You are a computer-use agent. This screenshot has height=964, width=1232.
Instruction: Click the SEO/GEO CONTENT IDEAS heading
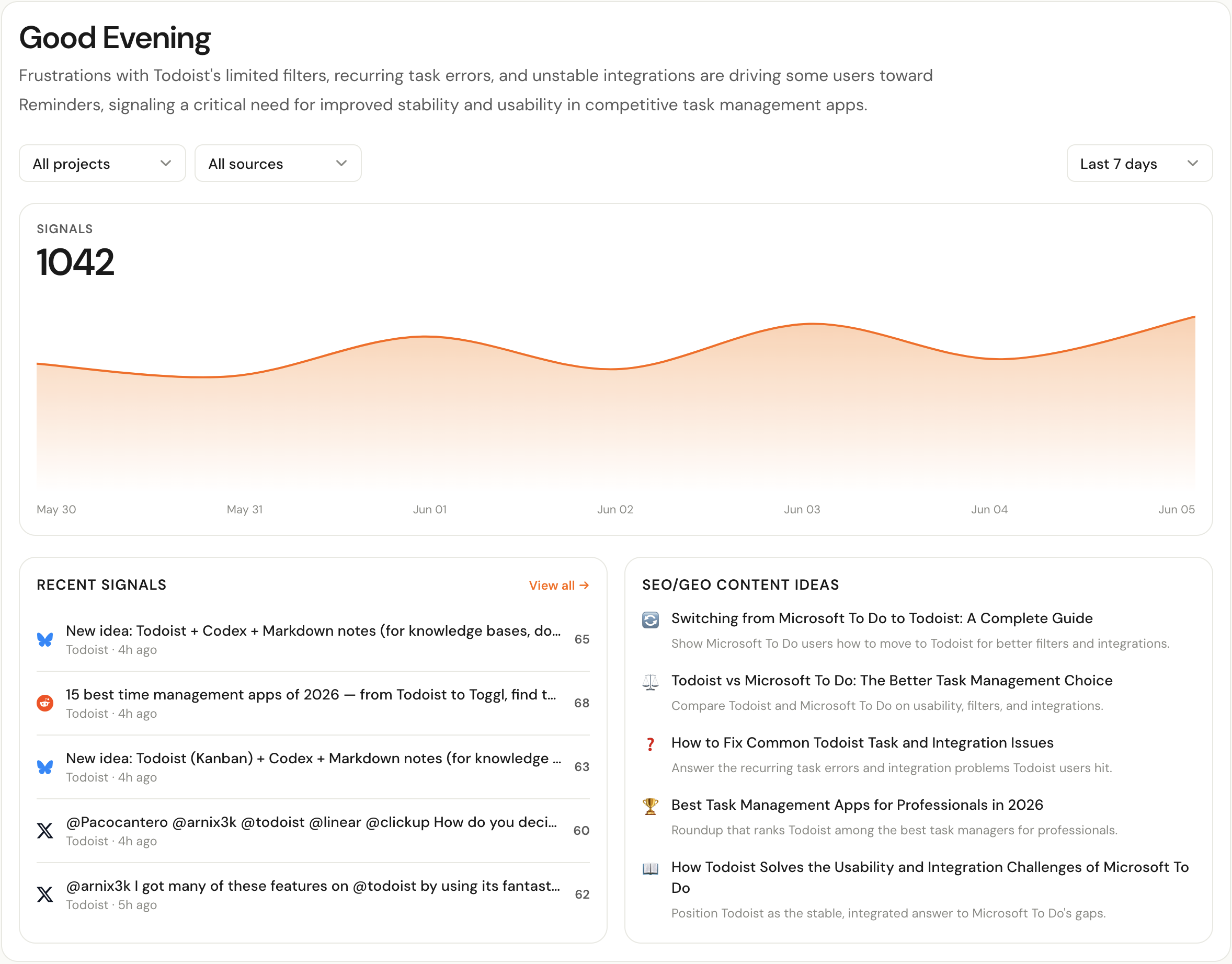(740, 584)
